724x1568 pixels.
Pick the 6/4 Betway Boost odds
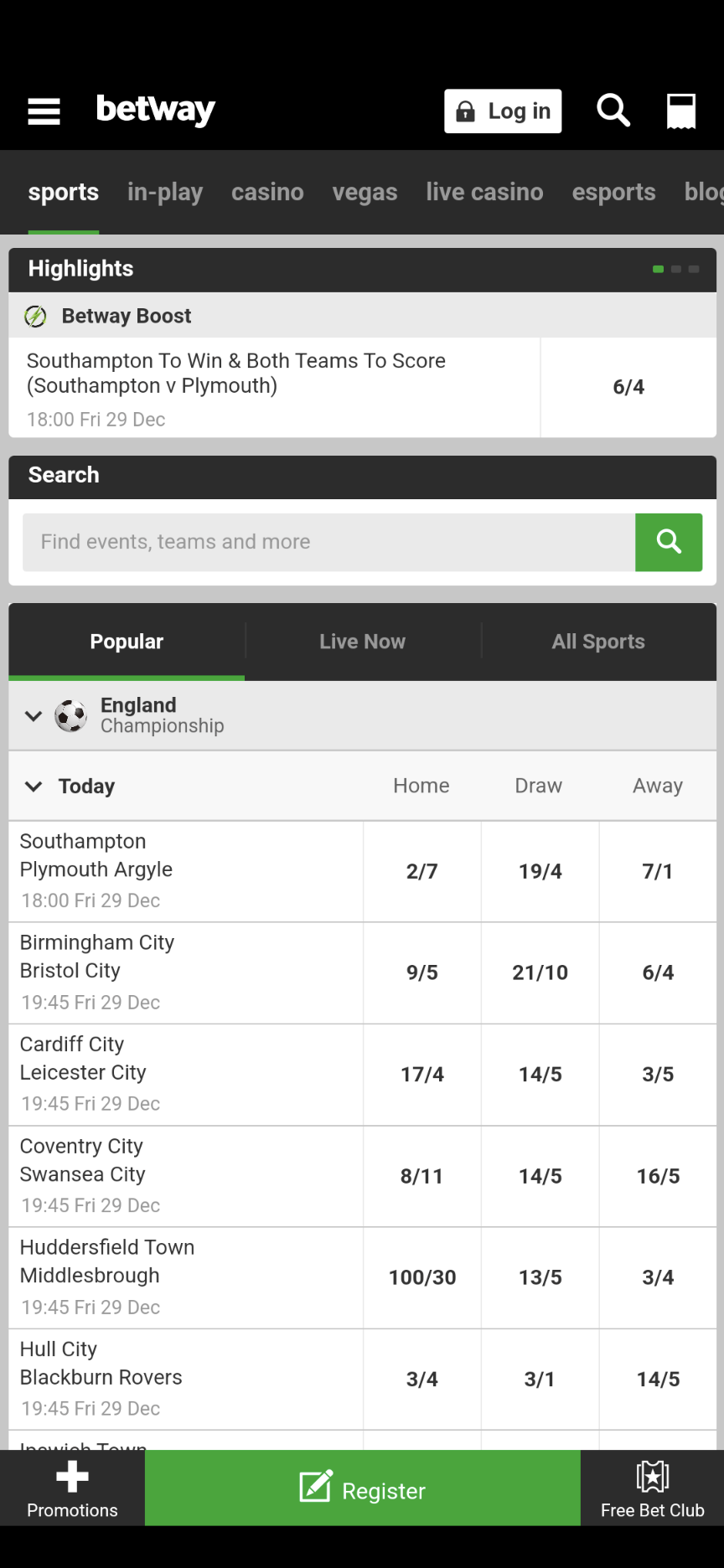[x=628, y=387]
